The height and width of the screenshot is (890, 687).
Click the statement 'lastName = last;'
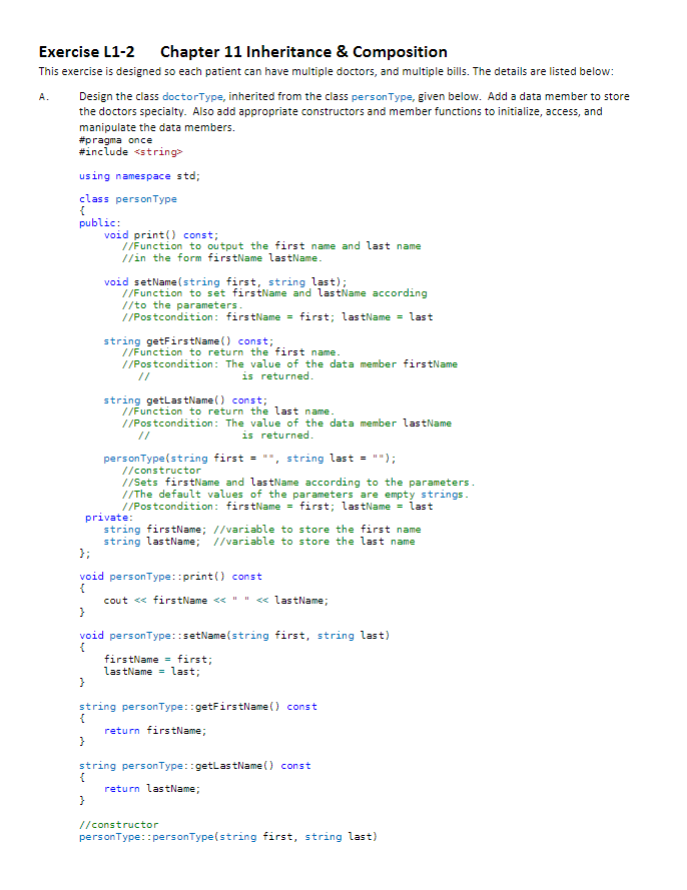pos(152,671)
